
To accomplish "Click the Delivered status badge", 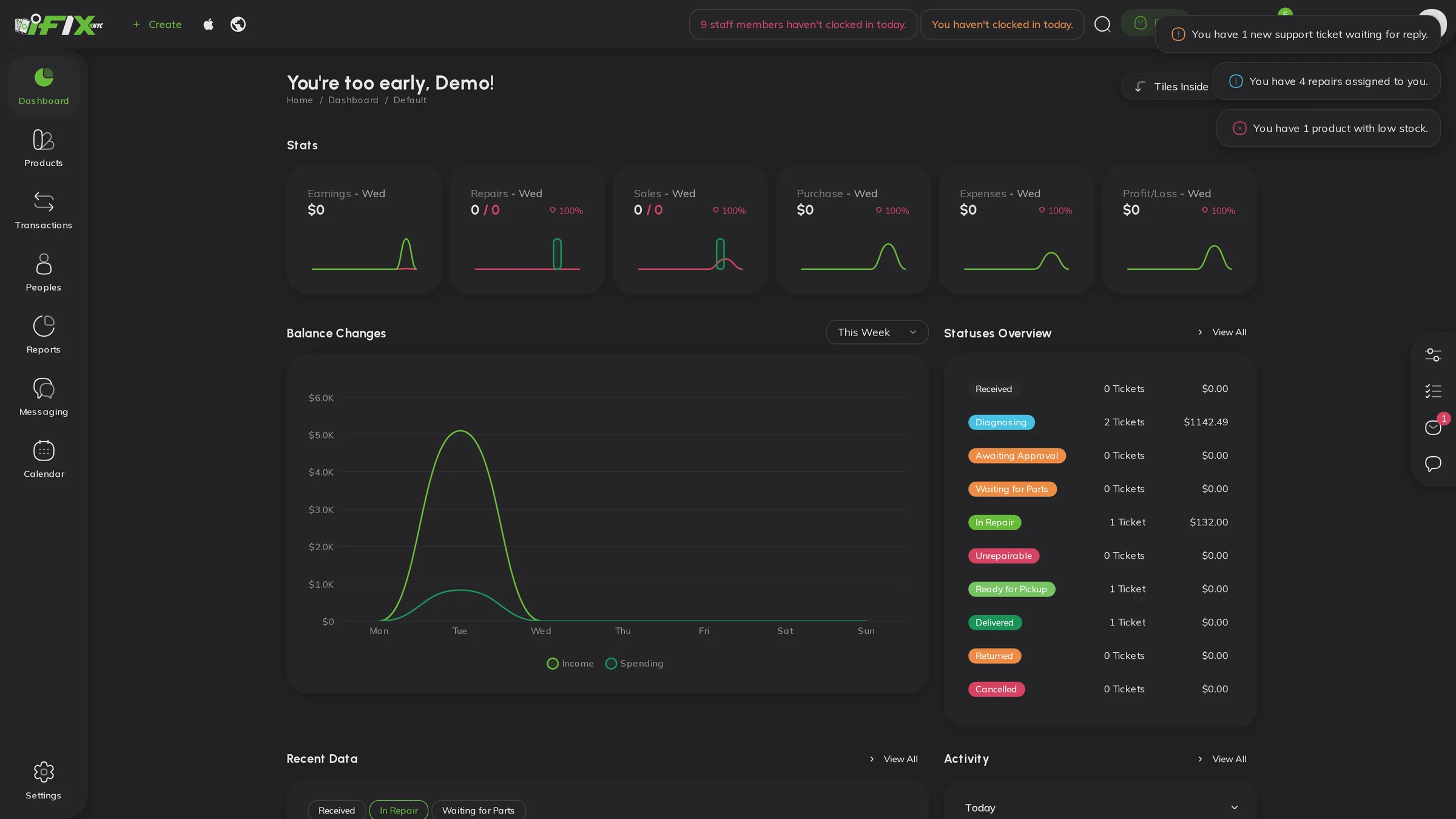I will pyautogui.click(x=994, y=623).
